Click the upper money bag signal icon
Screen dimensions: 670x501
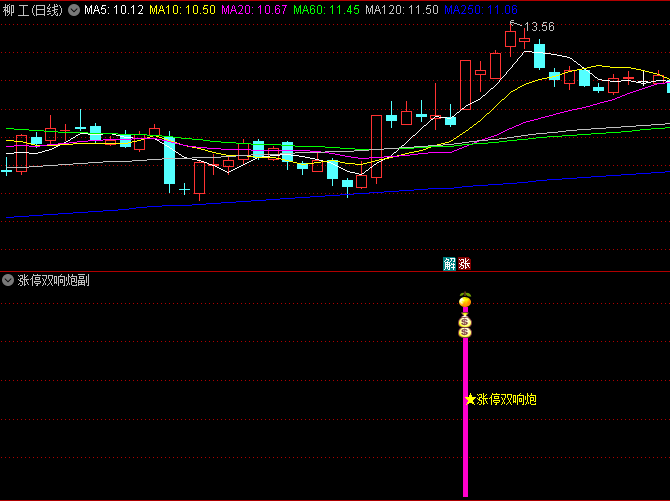(x=465, y=321)
